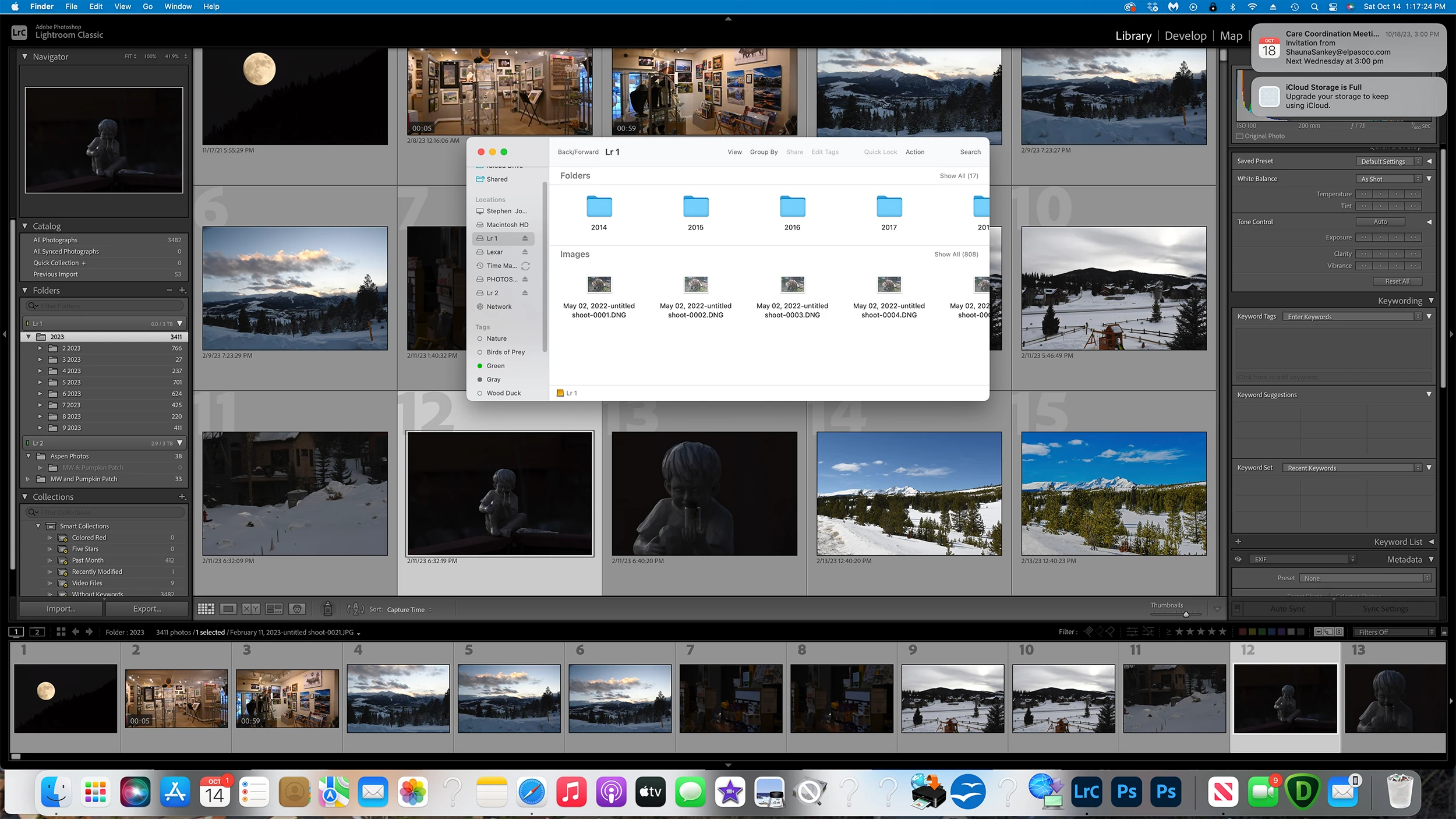This screenshot has width=1456, height=819.
Task: Filter by red color label swatch
Action: click(1242, 632)
